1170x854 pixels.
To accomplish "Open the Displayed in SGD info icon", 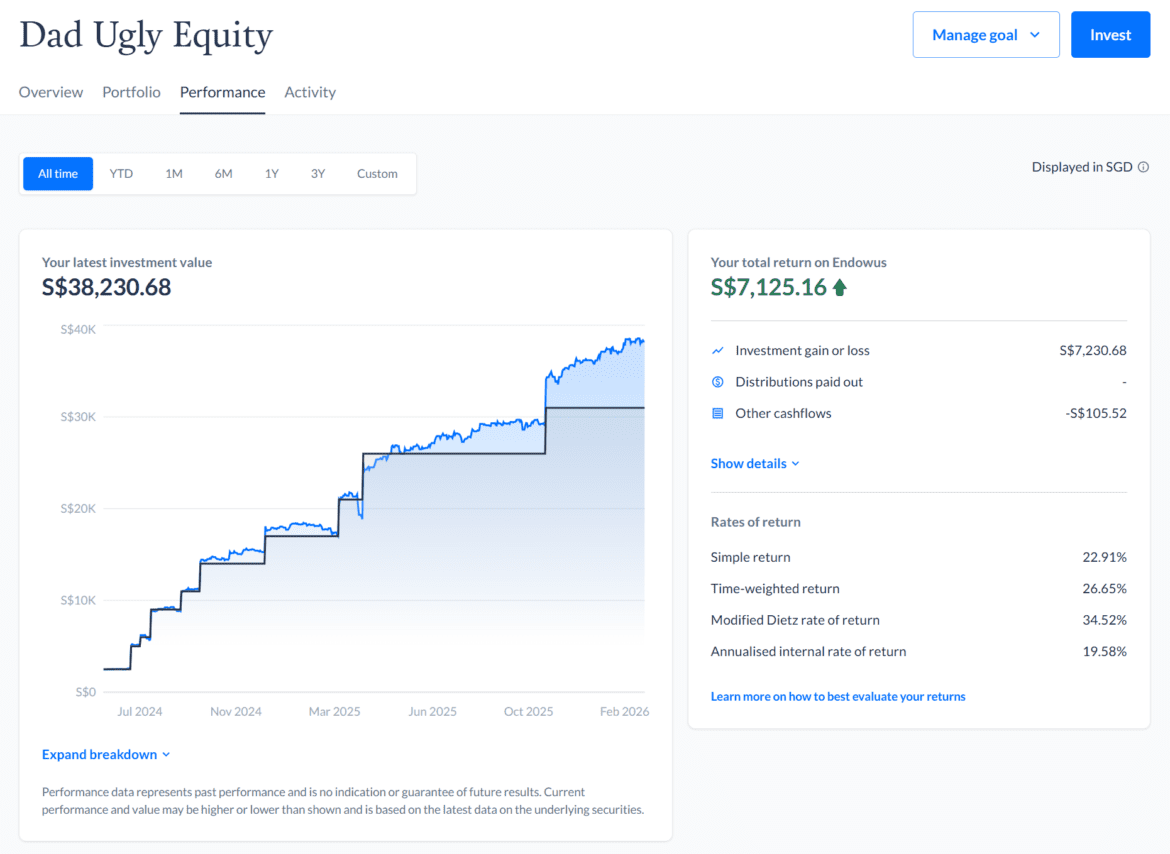I will click(1143, 167).
